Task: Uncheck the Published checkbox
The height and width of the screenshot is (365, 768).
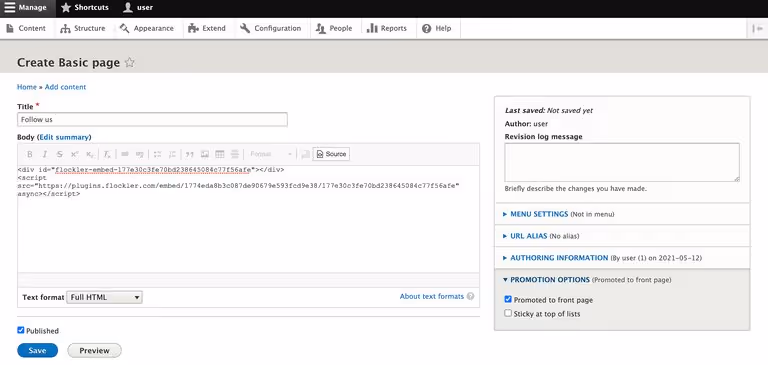Action: [21, 330]
